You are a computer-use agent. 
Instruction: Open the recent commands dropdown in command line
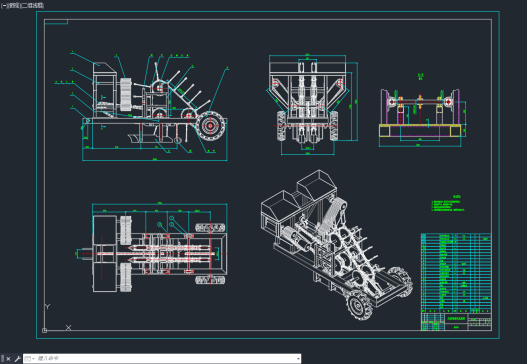point(30,359)
